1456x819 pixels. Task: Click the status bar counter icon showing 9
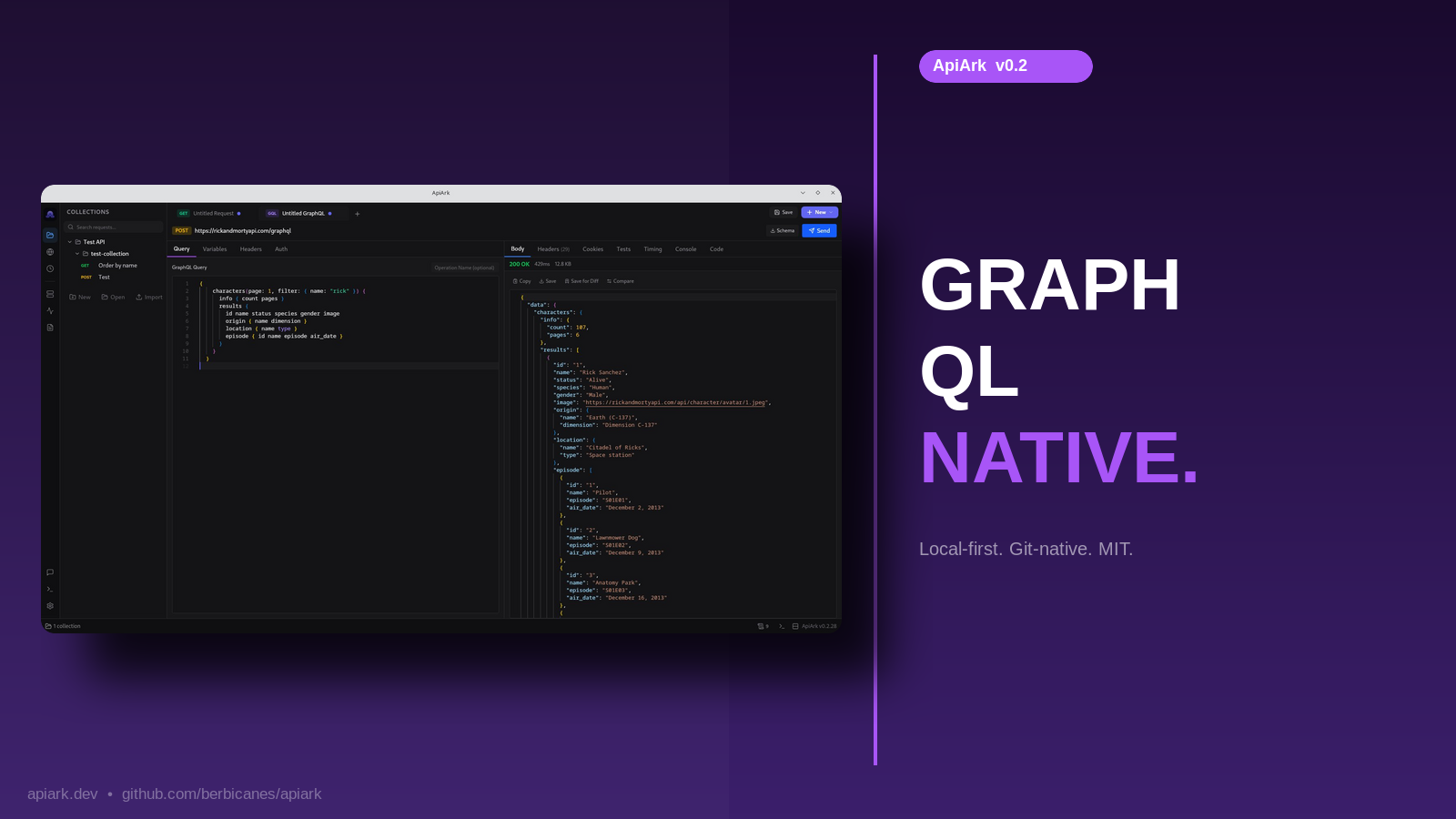click(763, 626)
